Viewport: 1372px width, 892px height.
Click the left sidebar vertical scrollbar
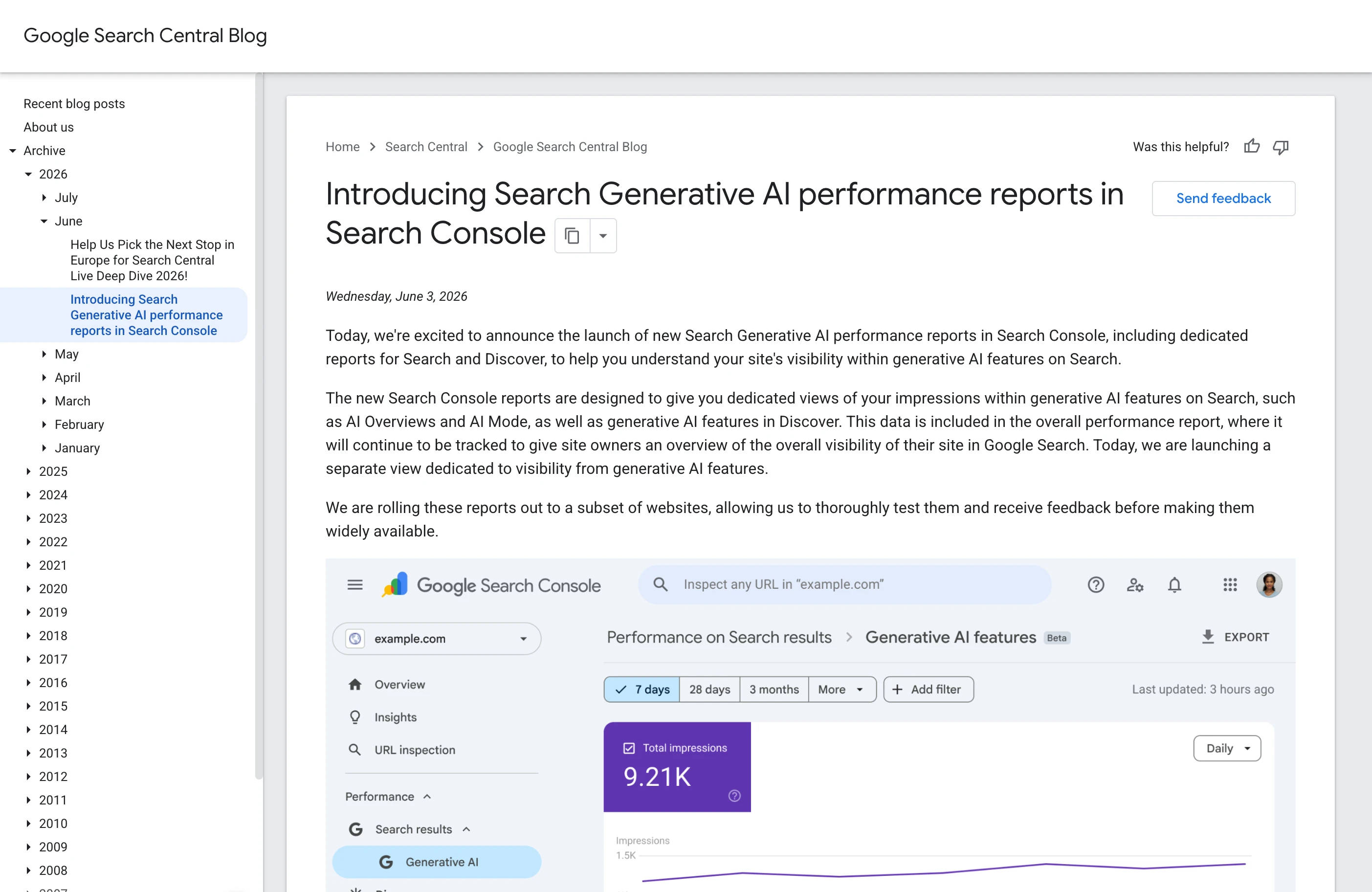(259, 425)
